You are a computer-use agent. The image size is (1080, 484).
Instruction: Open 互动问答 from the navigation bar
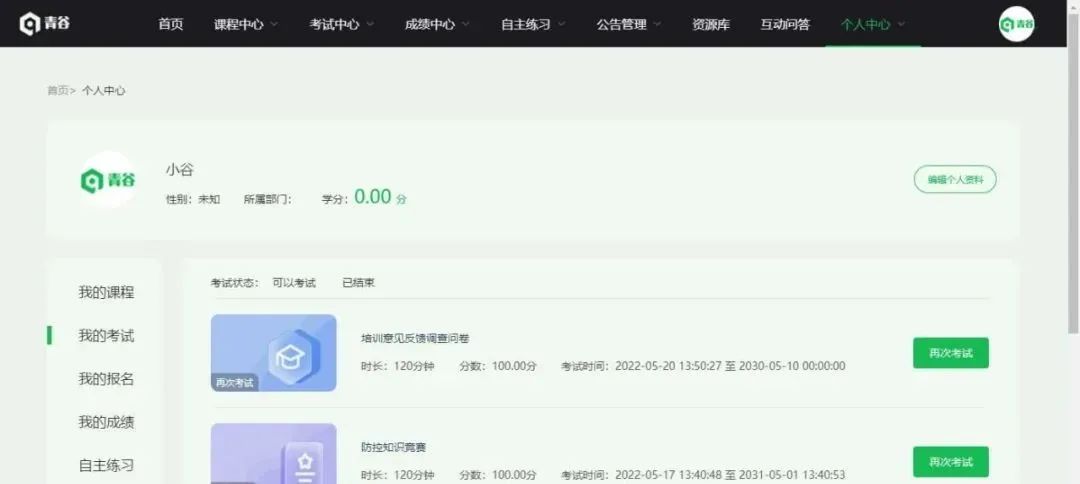click(x=785, y=24)
